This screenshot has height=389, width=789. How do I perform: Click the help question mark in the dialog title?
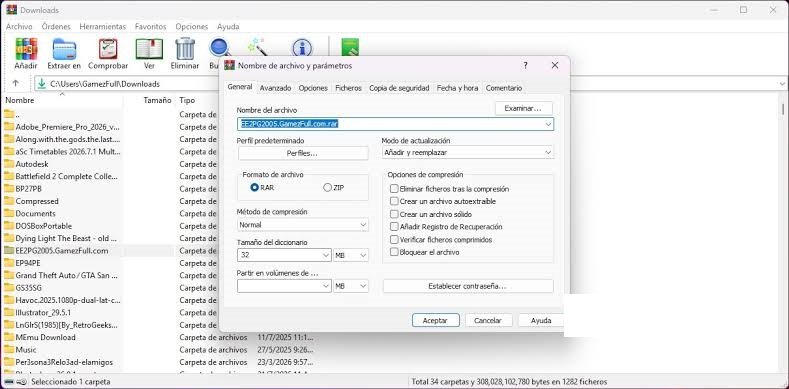pyautogui.click(x=525, y=65)
